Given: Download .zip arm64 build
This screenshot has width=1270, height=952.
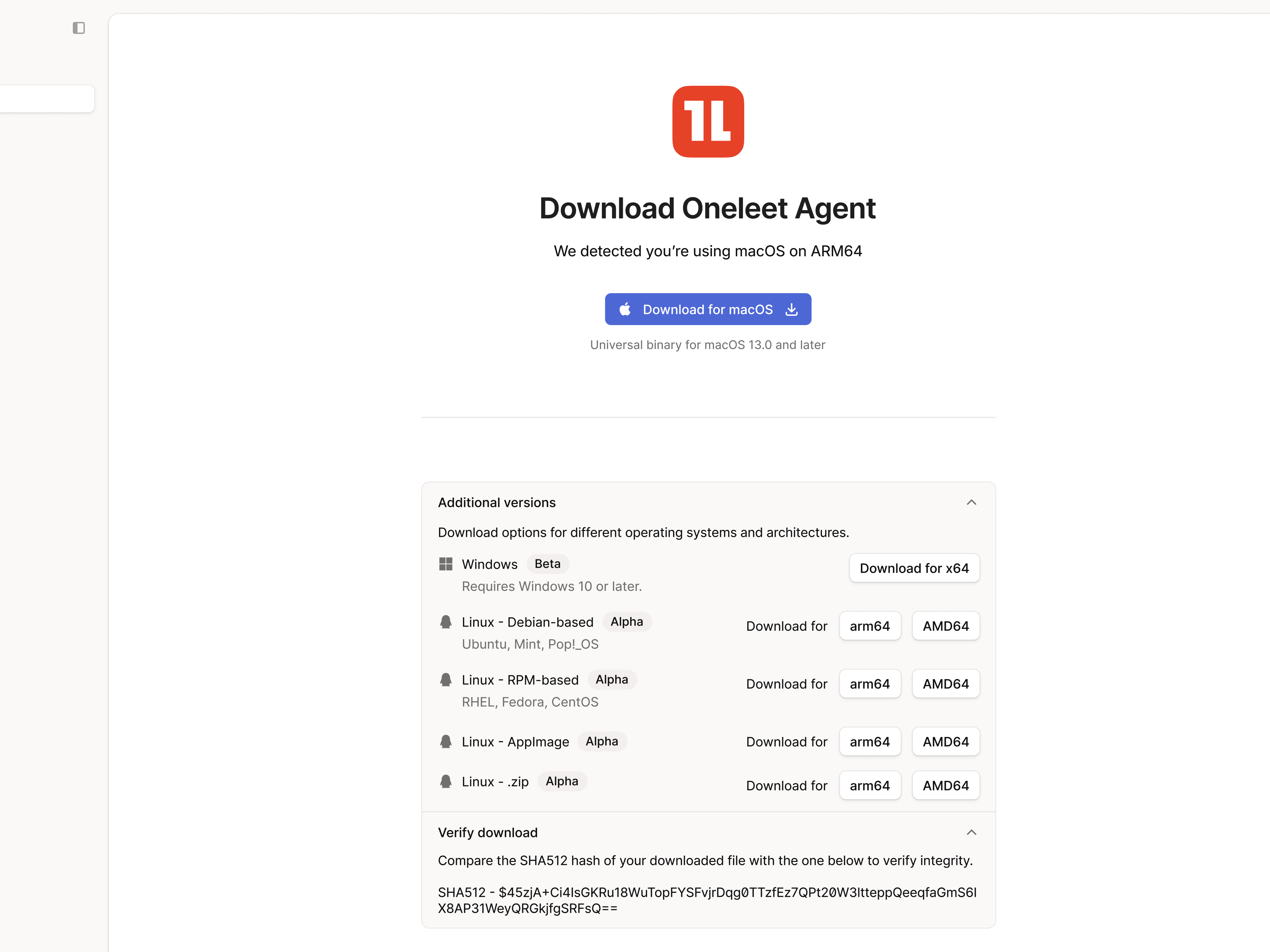Looking at the screenshot, I should [870, 785].
